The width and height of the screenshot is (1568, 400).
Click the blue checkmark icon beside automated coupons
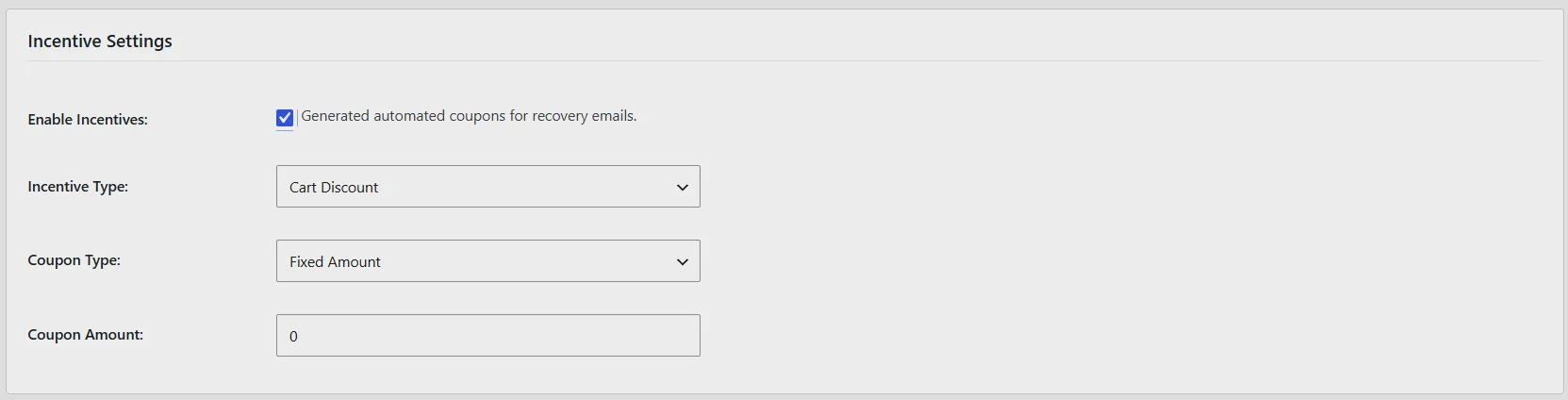[285, 118]
